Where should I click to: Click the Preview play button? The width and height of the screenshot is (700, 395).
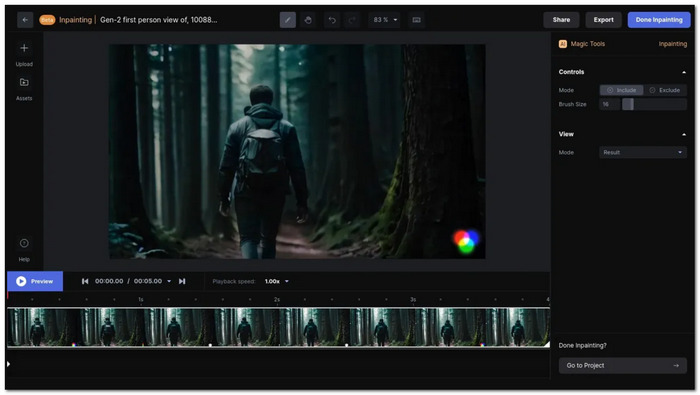click(35, 281)
